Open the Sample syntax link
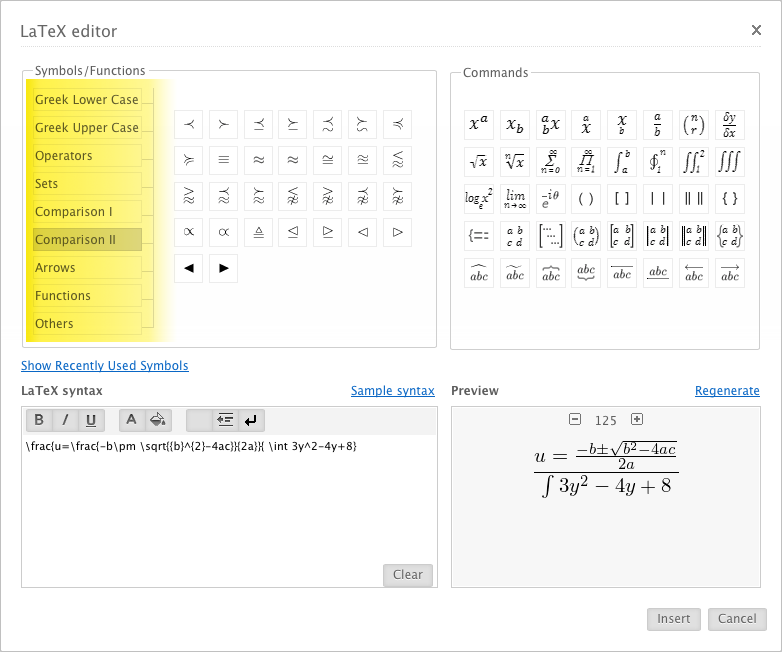This screenshot has height=652, width=782. pyautogui.click(x=392, y=391)
